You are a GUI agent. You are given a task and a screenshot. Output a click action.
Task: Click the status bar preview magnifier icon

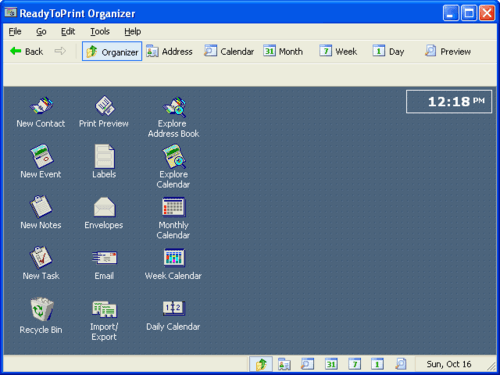click(401, 364)
